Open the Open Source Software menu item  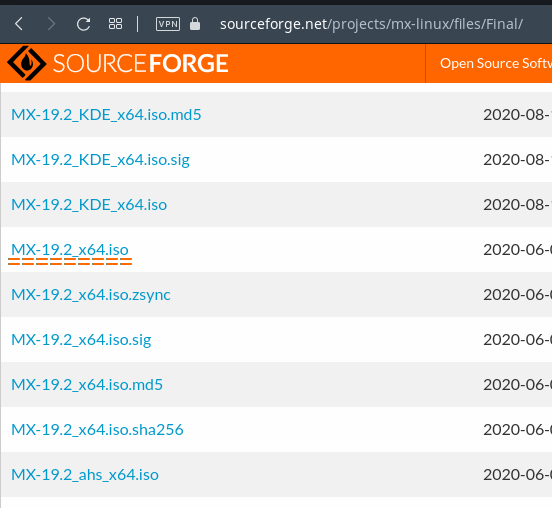pos(496,63)
